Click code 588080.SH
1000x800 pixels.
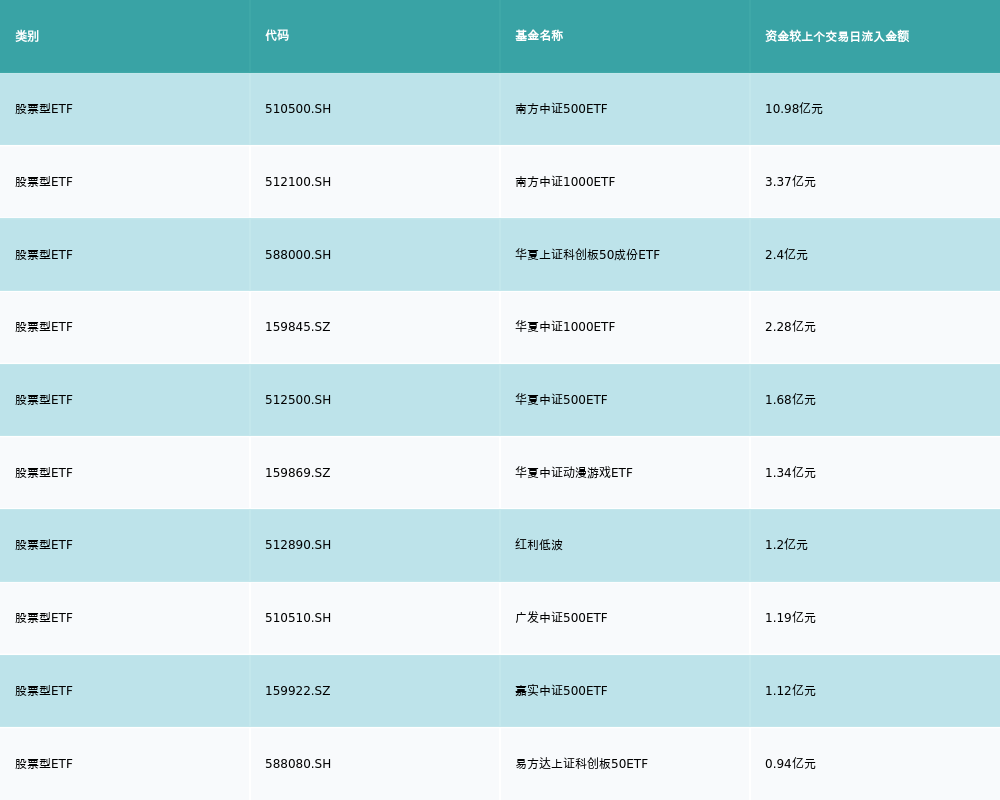point(298,764)
